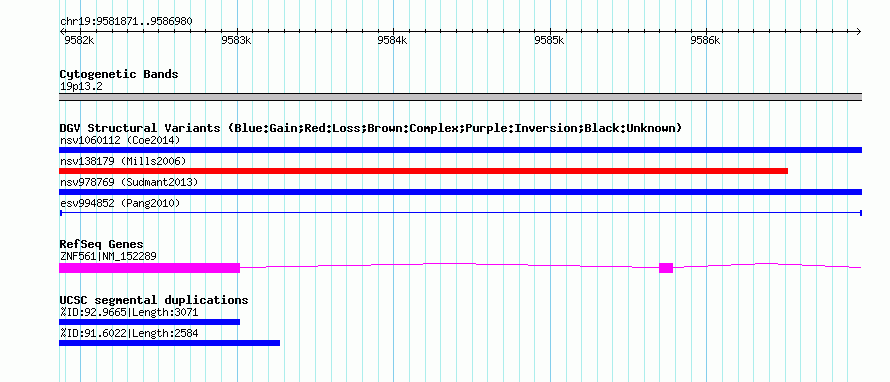
Task: Click the nsv1060112 (Coe2014) blue gain bar
Action: (460, 150)
